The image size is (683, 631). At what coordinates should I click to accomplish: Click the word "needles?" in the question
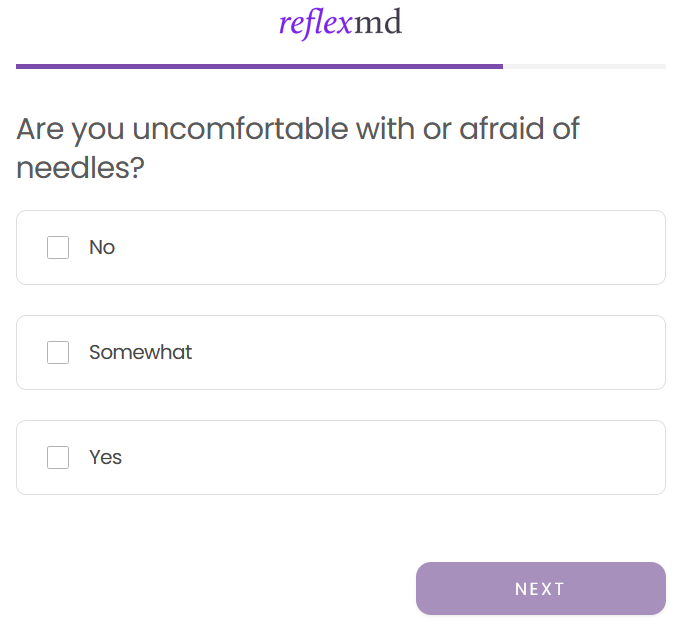(80, 168)
